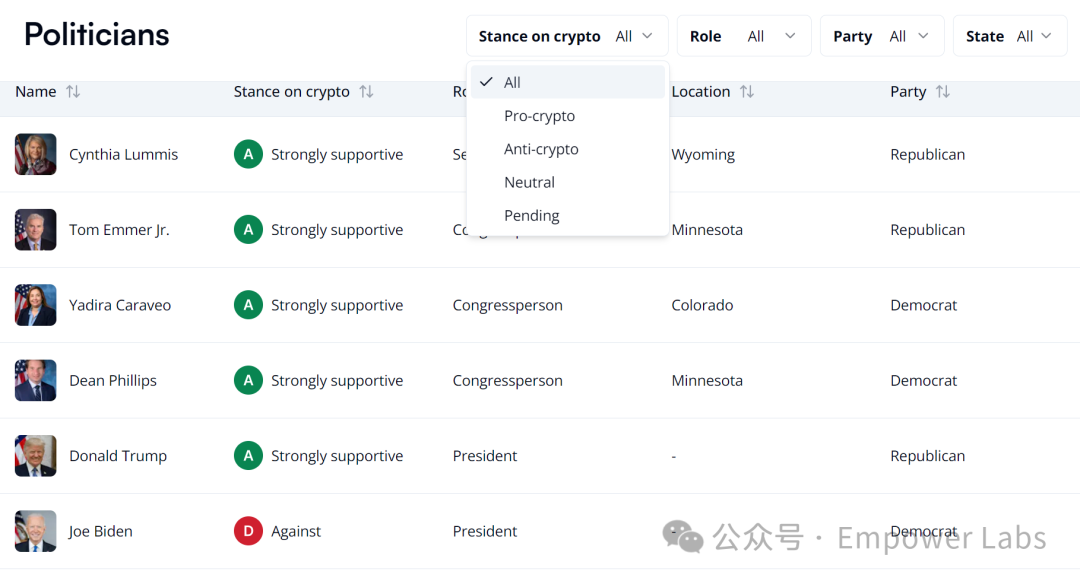Collapse the Stance on crypto dropdown
This screenshot has width=1080, height=581.
tap(566, 36)
